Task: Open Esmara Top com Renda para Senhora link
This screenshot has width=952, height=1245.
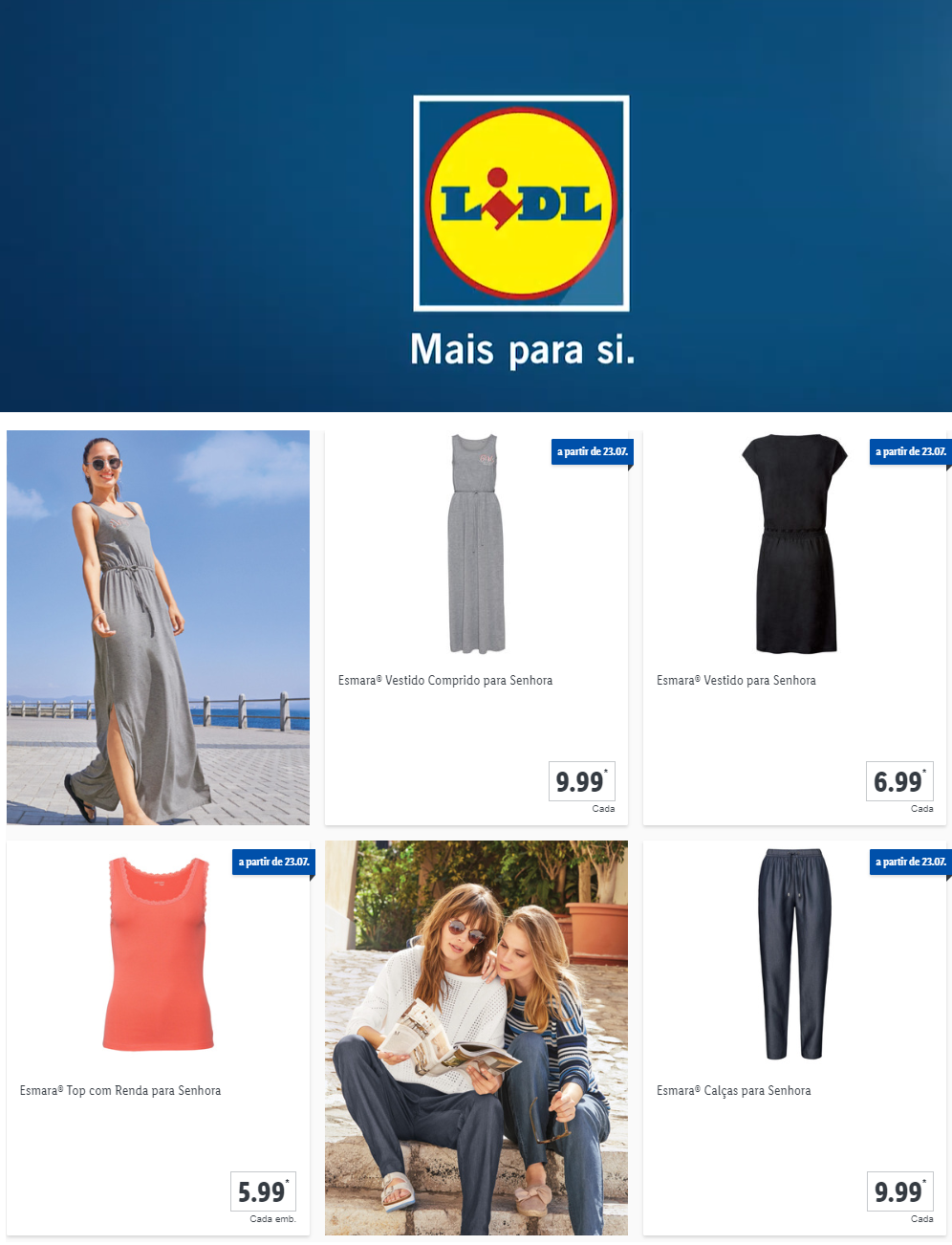Action: coord(120,1091)
